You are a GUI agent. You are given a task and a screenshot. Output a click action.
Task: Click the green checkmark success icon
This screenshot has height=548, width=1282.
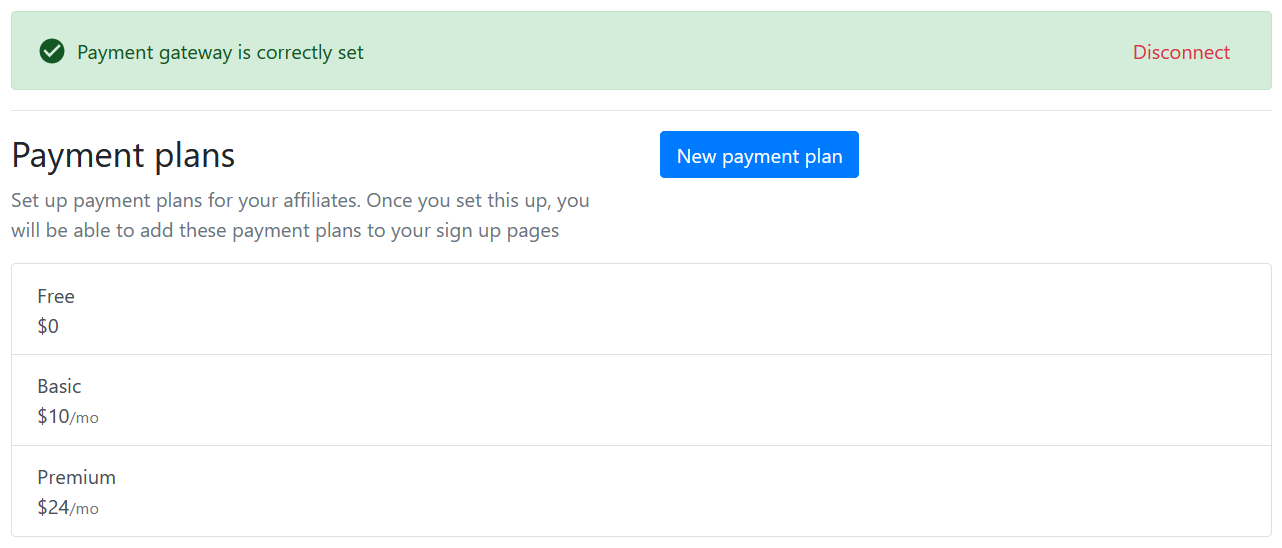click(52, 51)
